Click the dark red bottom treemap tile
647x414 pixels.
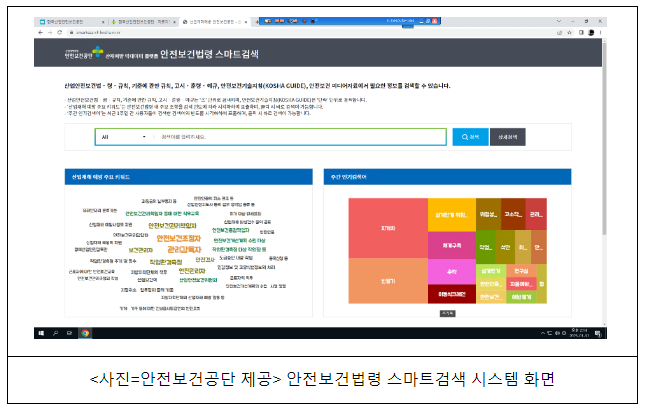(452, 294)
